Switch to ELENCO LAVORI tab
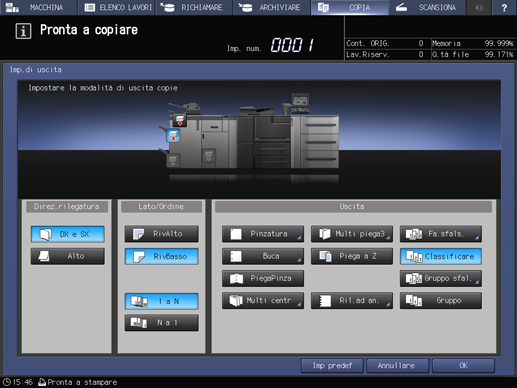 click(x=117, y=7)
